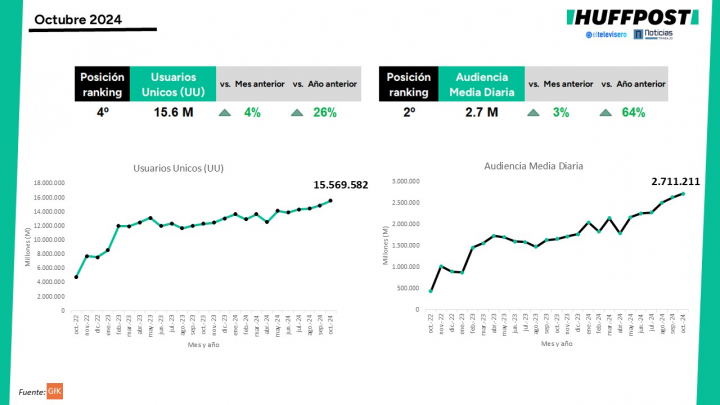Screen dimensions: 720x405
Task: Click green up triangle beside 3%
Action: (533, 113)
